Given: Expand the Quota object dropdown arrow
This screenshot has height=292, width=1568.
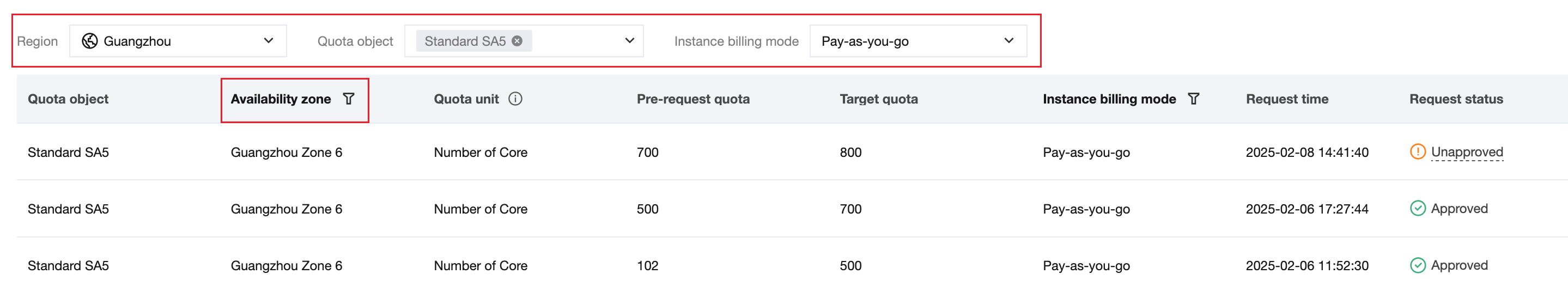Looking at the screenshot, I should pyautogui.click(x=629, y=41).
